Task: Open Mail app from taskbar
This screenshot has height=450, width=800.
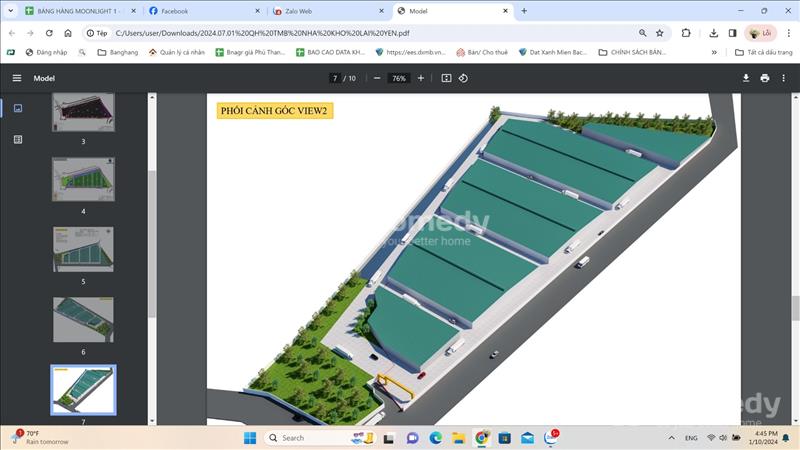Action: [x=527, y=438]
